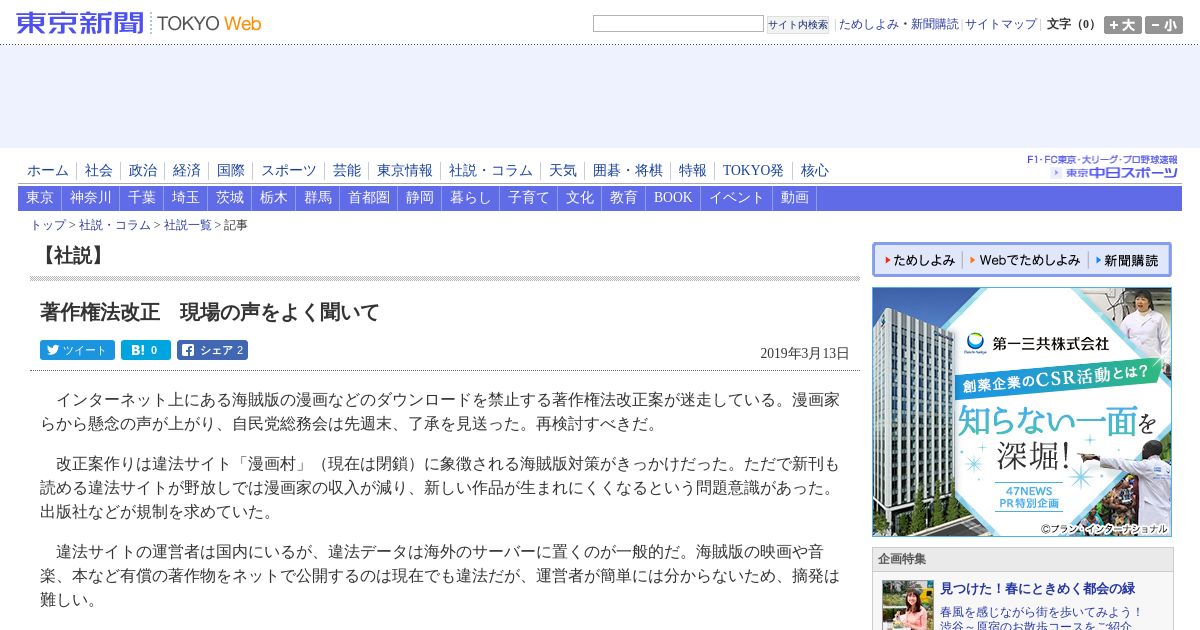Image resolution: width=1200 pixels, height=630 pixels.
Task: Open the 芸能 section
Action: pyautogui.click(x=347, y=171)
